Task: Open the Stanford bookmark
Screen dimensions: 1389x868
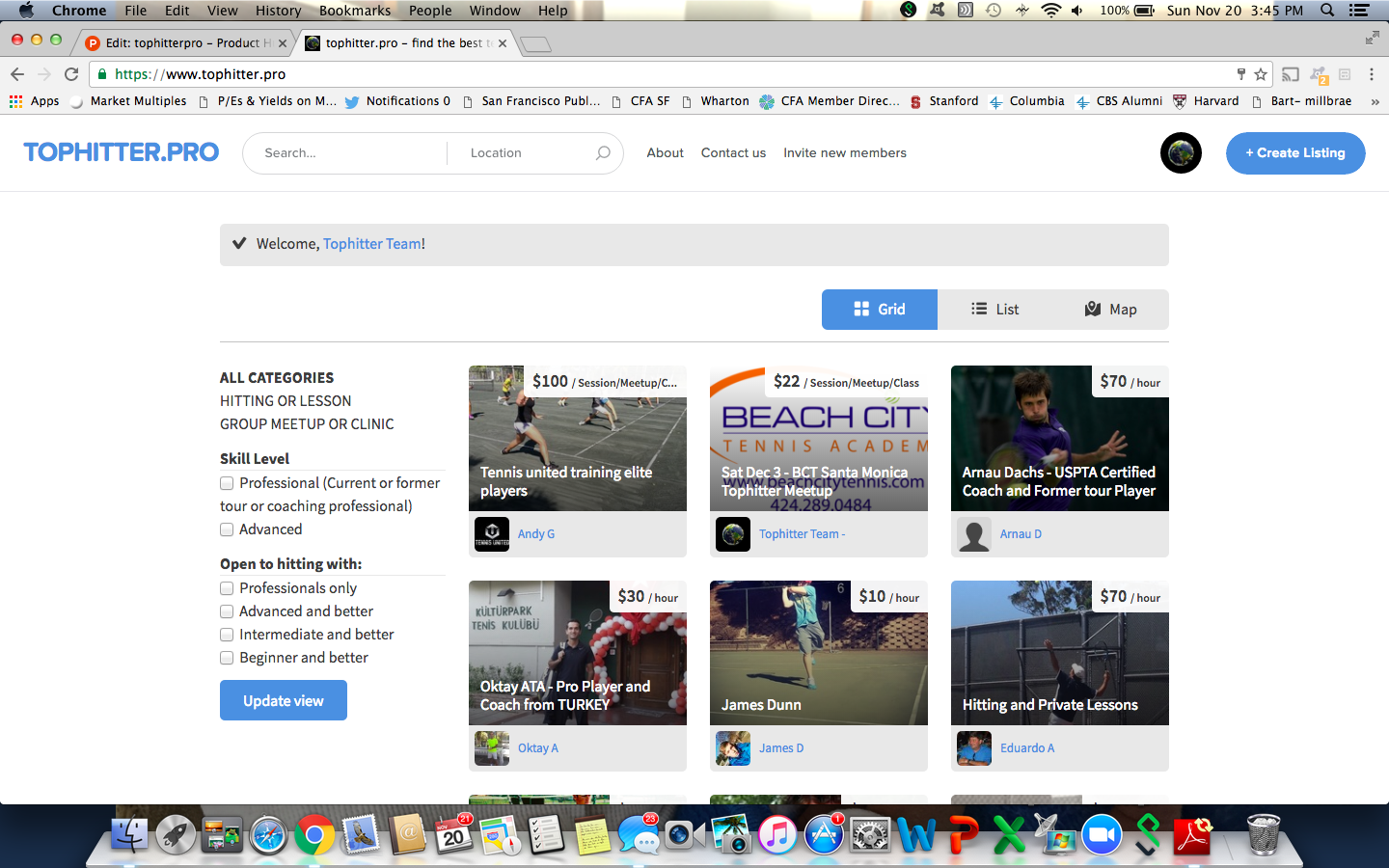Action: tap(944, 101)
